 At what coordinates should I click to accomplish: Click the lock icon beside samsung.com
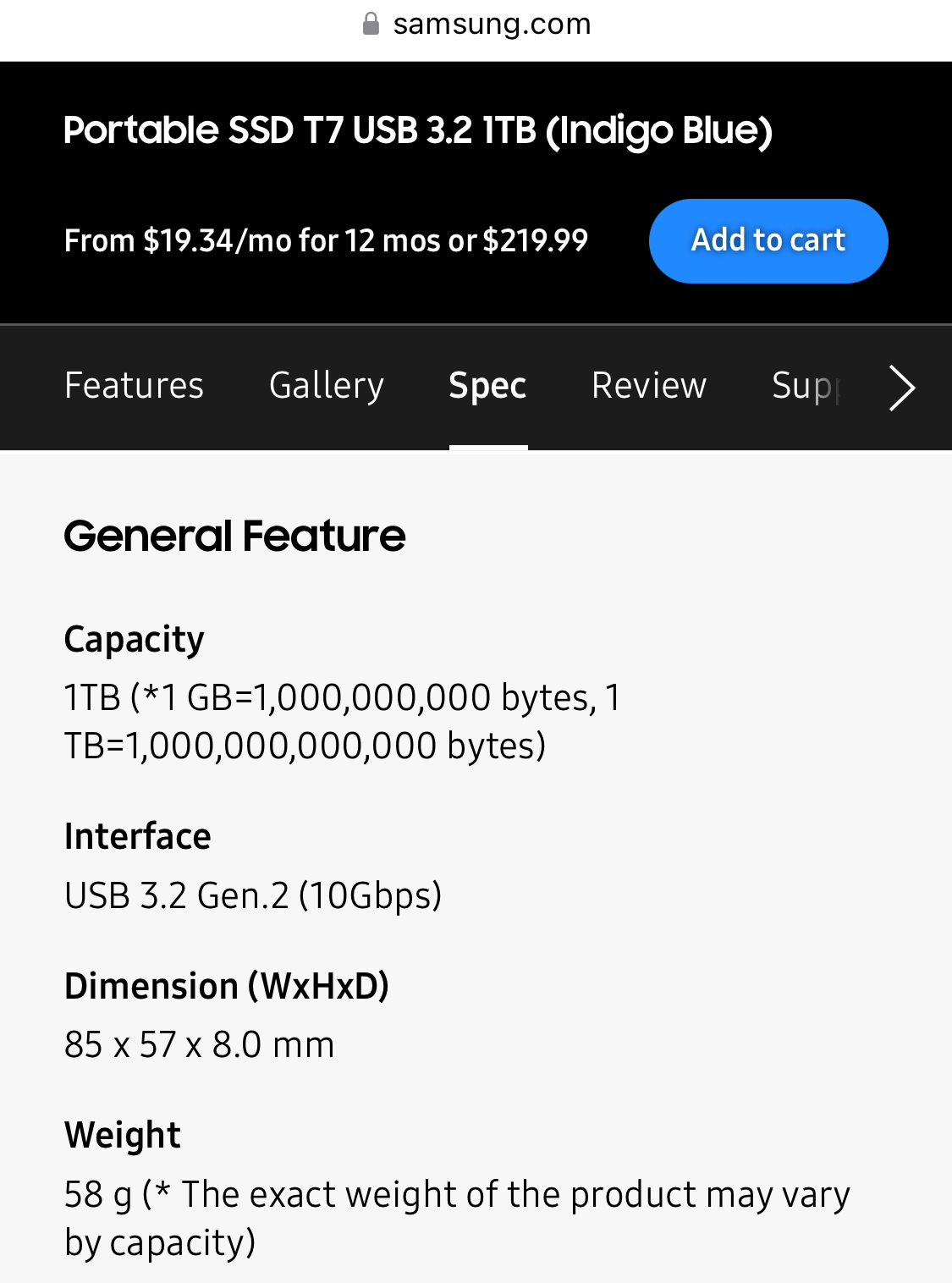pos(371,24)
